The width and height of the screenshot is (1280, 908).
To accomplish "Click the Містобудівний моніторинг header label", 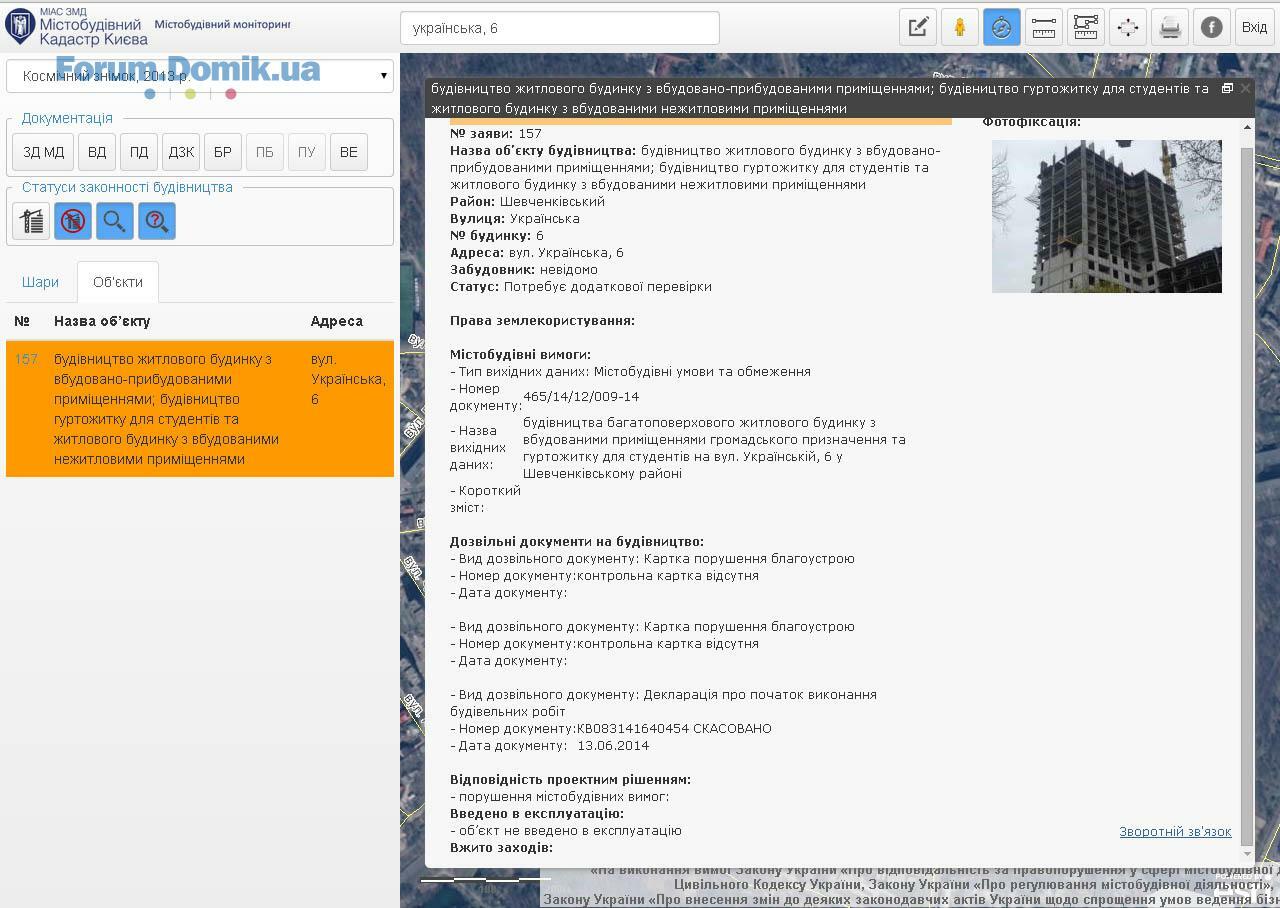I will [222, 24].
